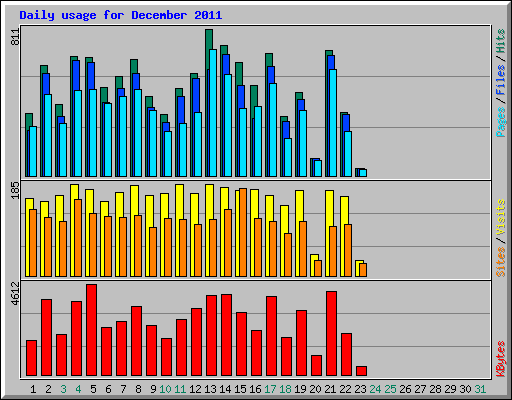The width and height of the screenshot is (512, 400).
Task: Click day '22' on the x-axis
Action: pos(345,389)
